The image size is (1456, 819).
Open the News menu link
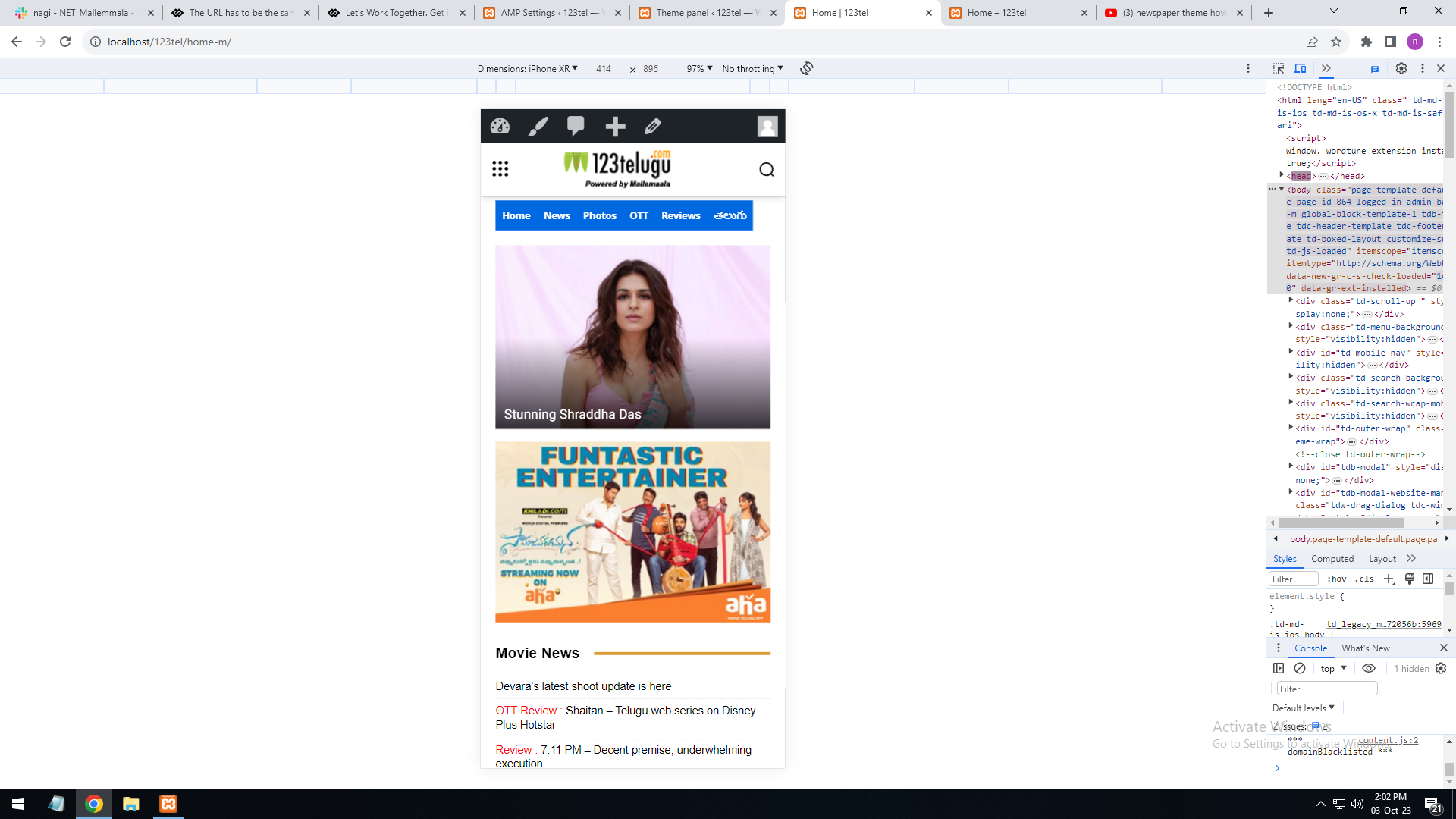(557, 215)
